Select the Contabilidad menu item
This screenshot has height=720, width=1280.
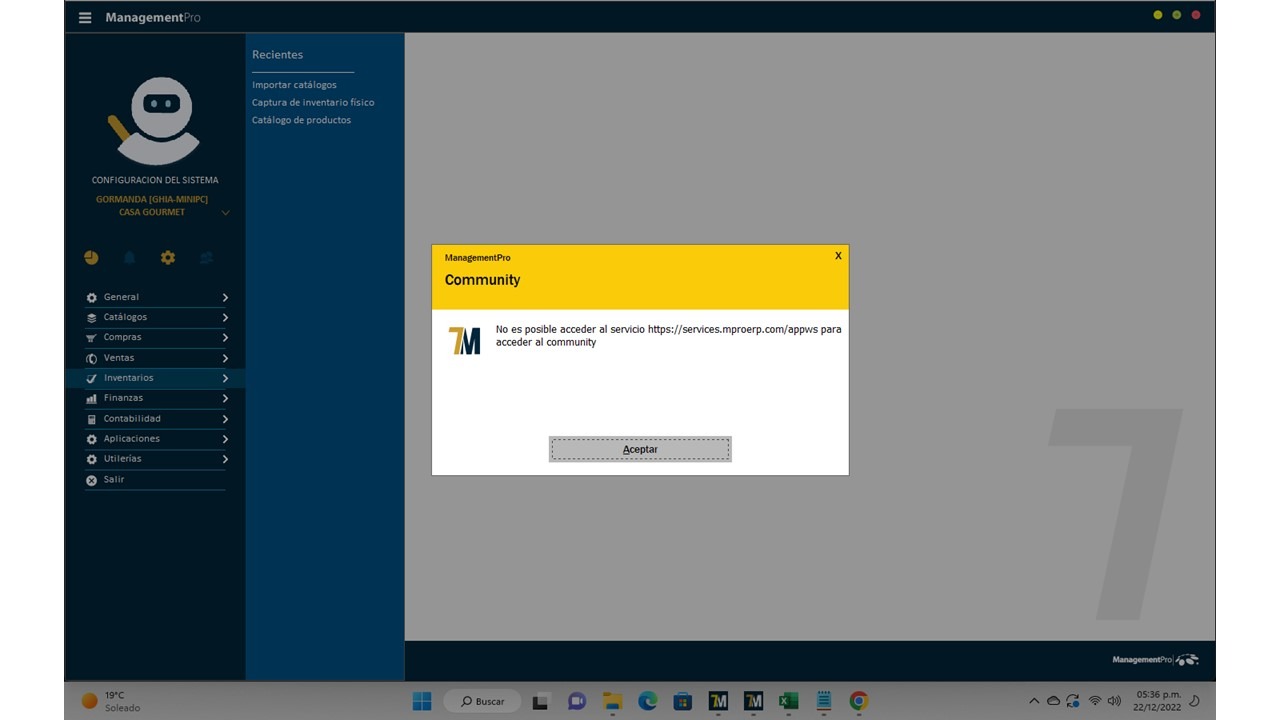132,419
